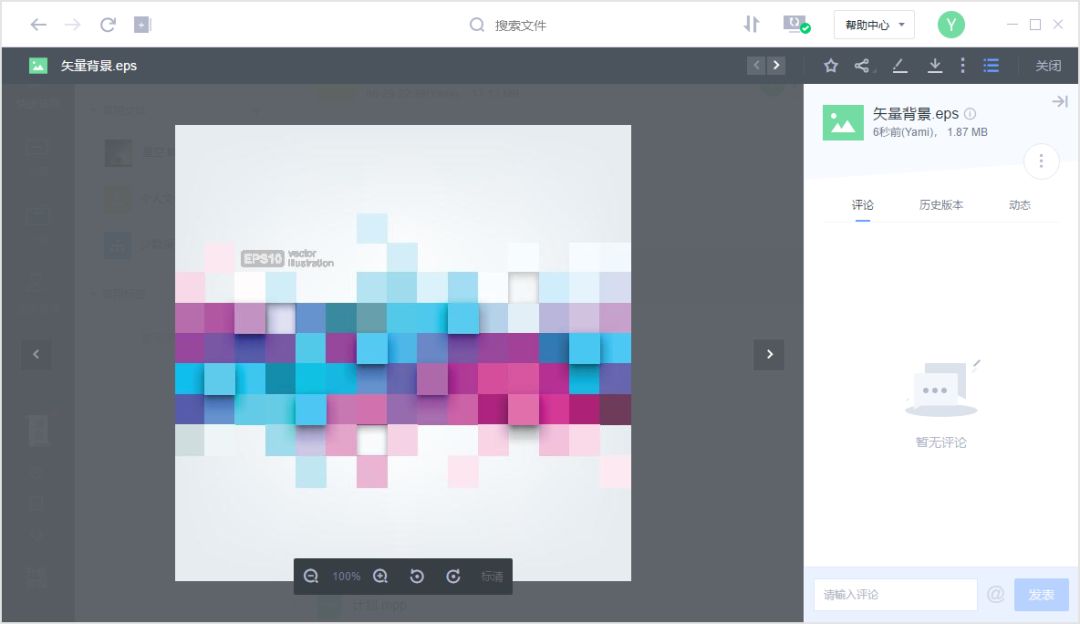Image resolution: width=1080 pixels, height=624 pixels.
Task: Rotate image counterclockwise
Action: [417, 576]
